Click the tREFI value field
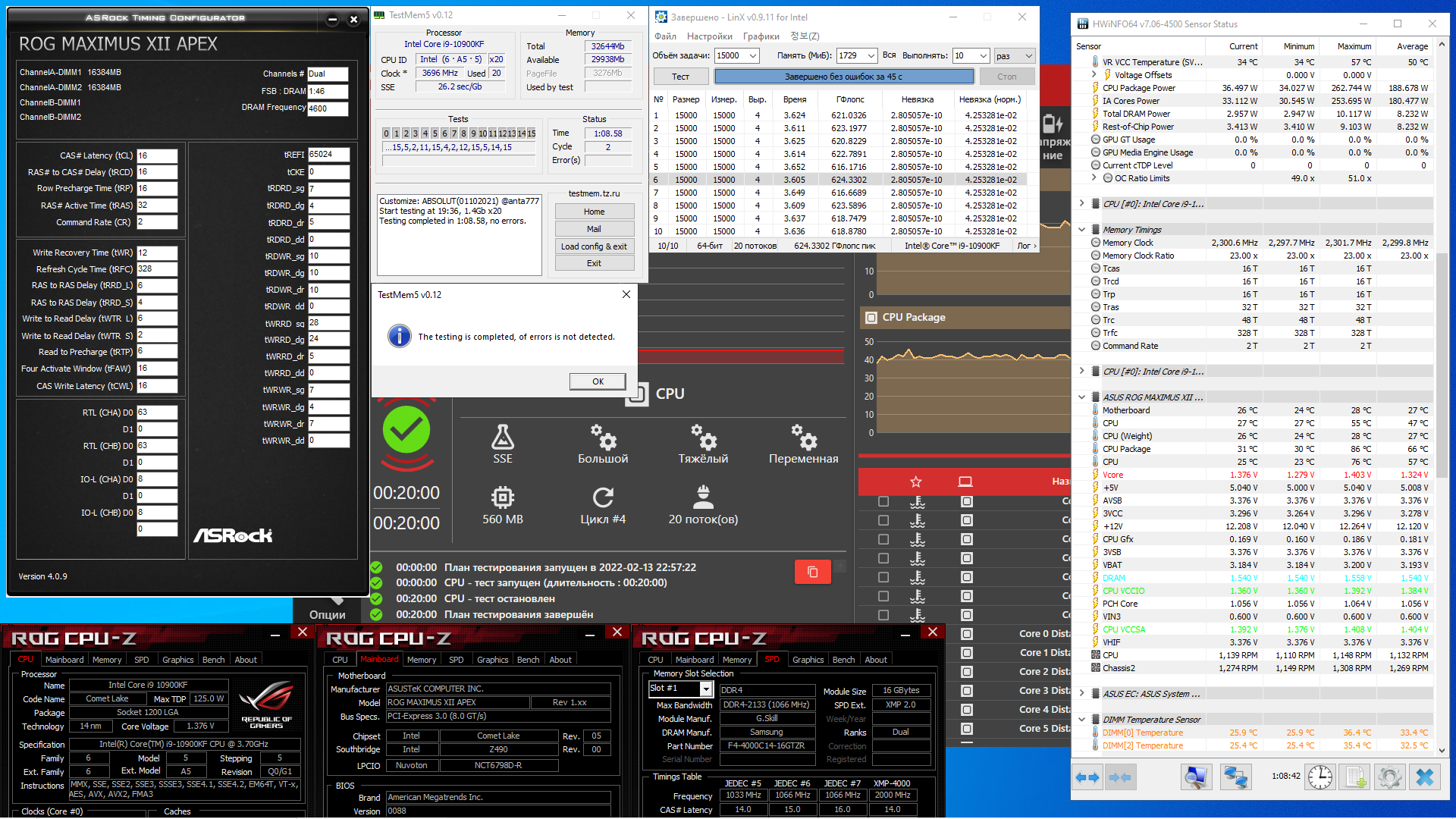The height and width of the screenshot is (819, 1456). pos(328,155)
